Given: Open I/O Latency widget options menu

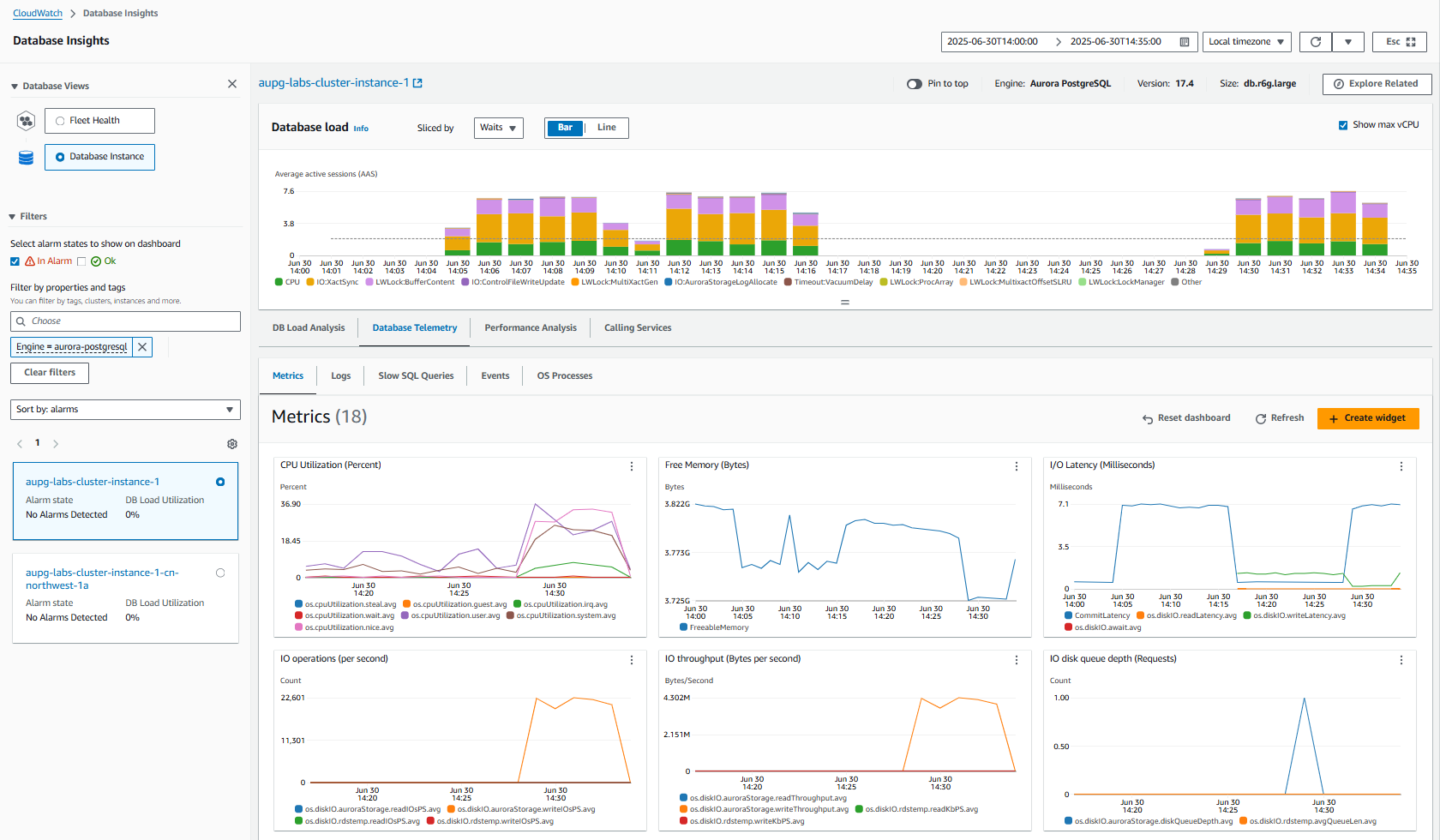Looking at the screenshot, I should coord(1401,466).
